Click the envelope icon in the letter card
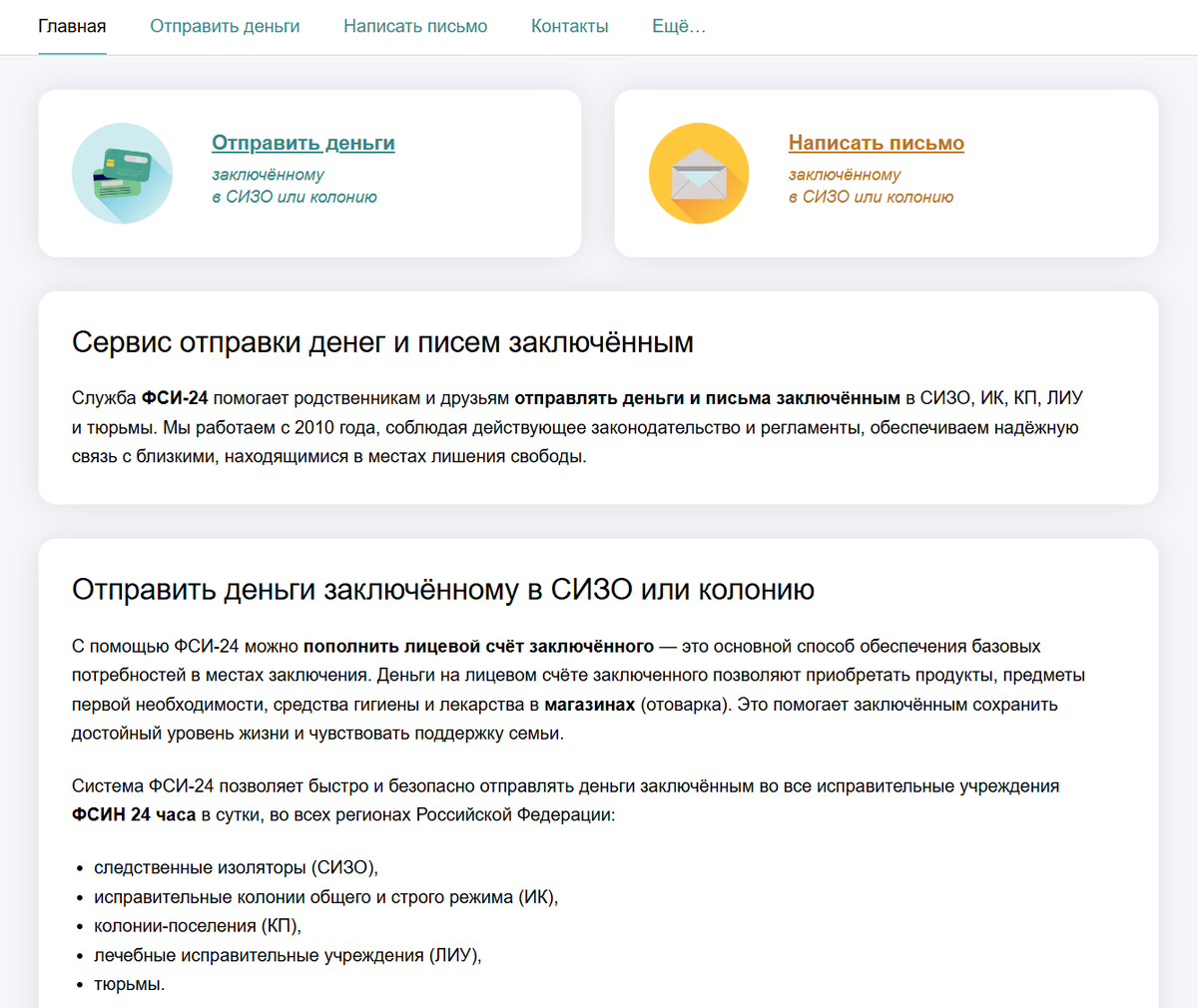 coord(699,174)
